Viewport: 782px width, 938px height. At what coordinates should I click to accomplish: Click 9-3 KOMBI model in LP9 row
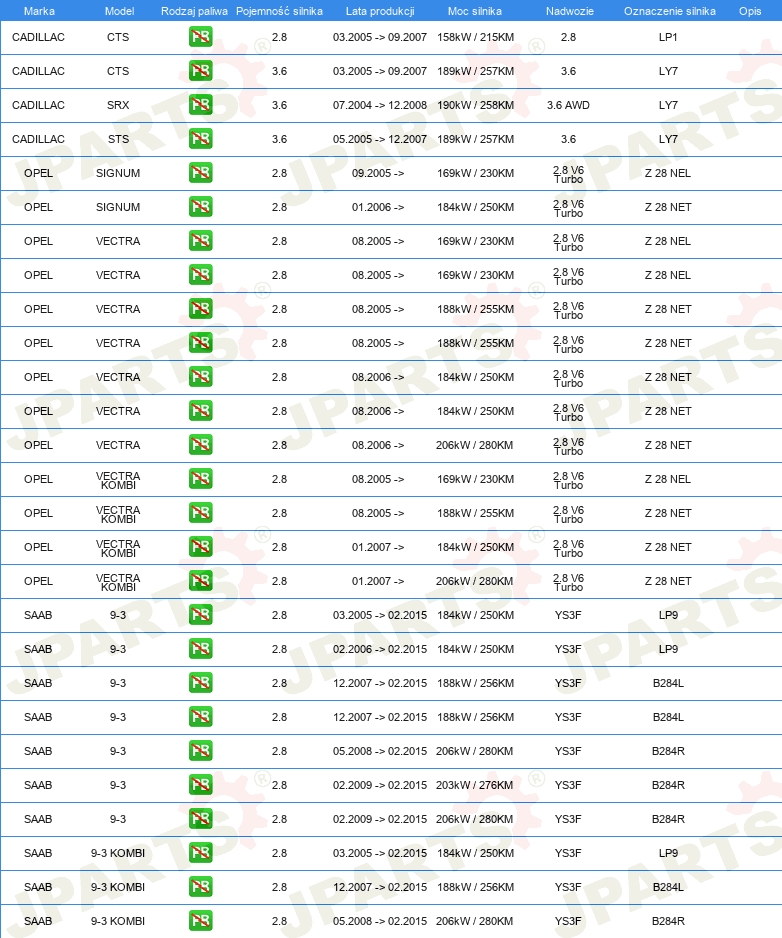click(118, 853)
